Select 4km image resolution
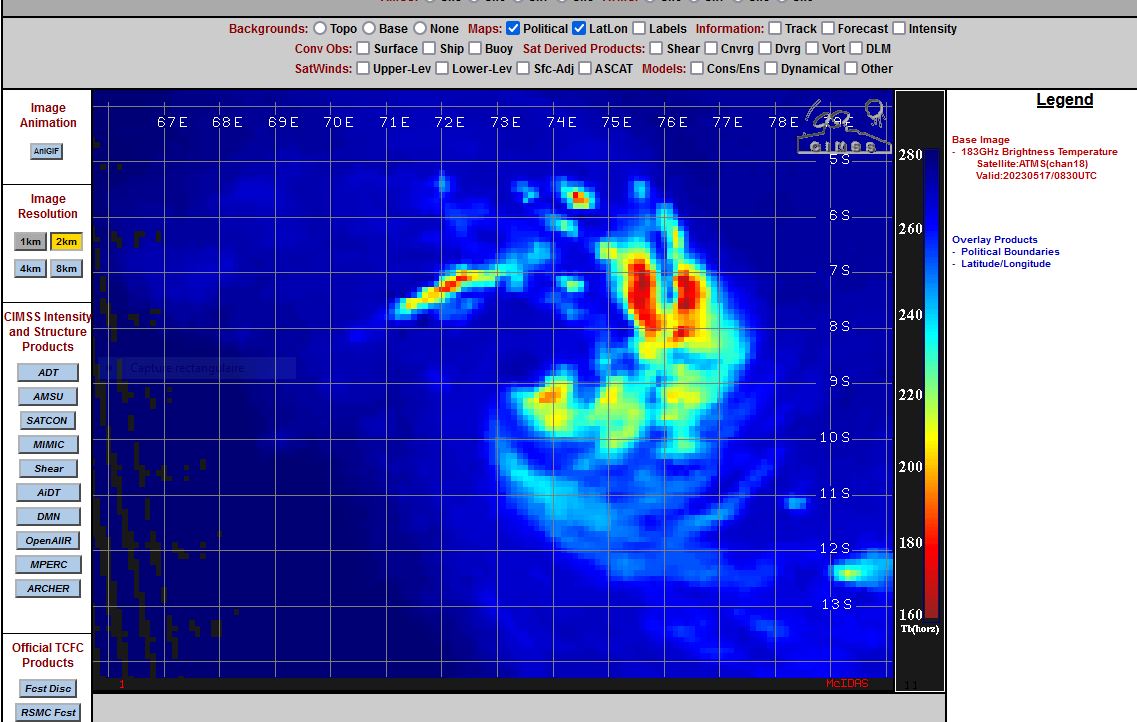Viewport: 1137px width, 722px height. pos(31,268)
